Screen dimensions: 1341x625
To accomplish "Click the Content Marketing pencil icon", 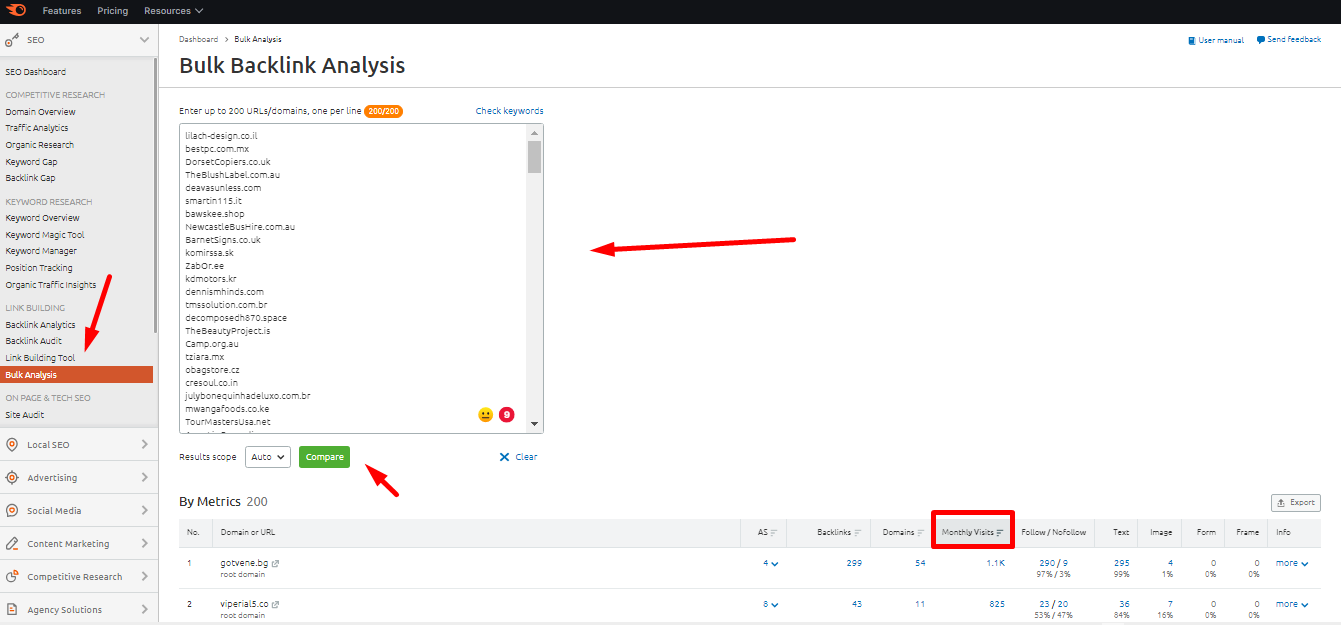I will pos(12,544).
